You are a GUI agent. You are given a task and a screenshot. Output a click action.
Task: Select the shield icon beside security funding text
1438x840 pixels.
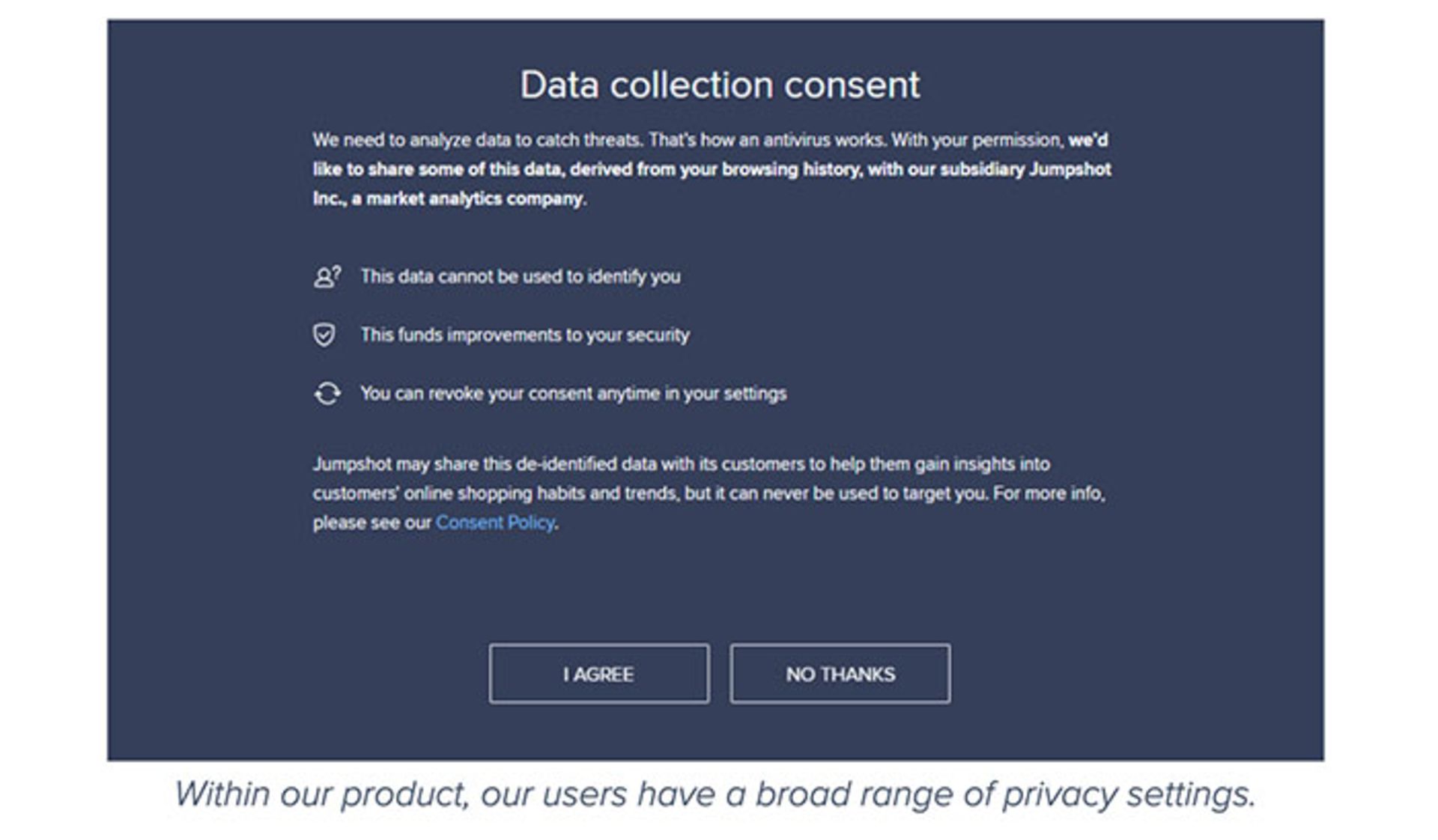pos(325,335)
